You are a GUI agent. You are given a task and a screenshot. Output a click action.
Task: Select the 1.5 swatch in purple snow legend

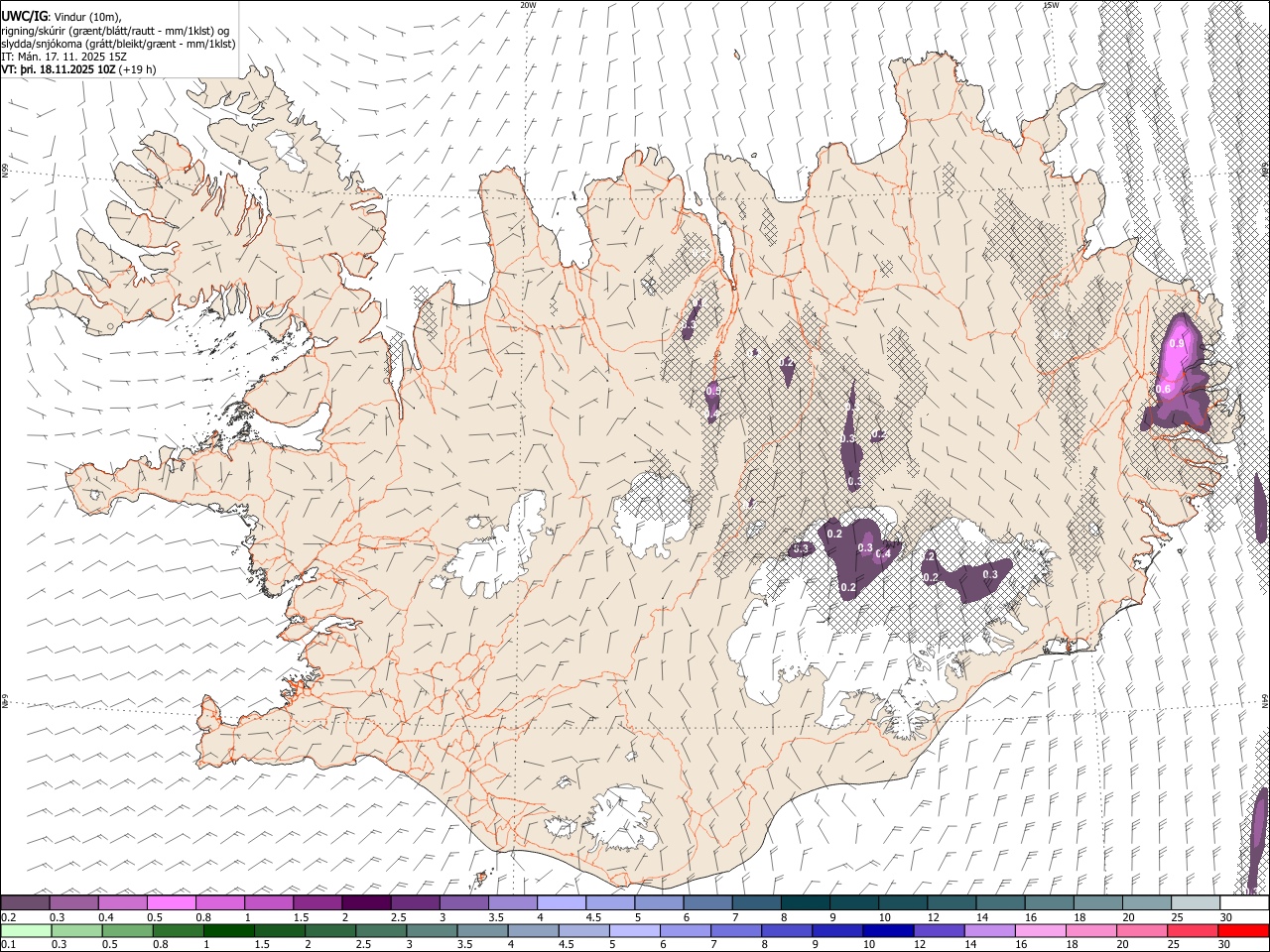318,902
